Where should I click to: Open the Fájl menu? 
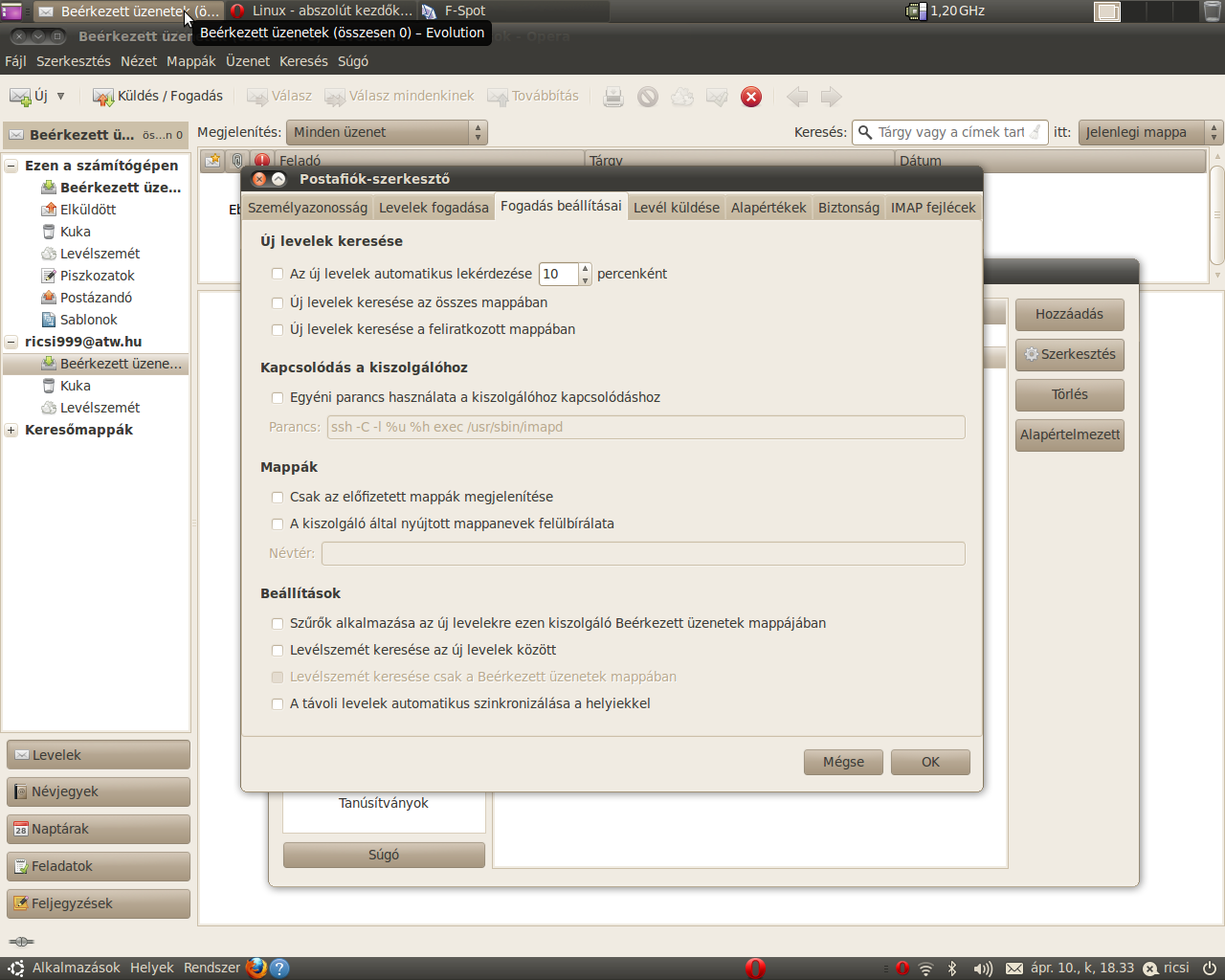(15, 61)
